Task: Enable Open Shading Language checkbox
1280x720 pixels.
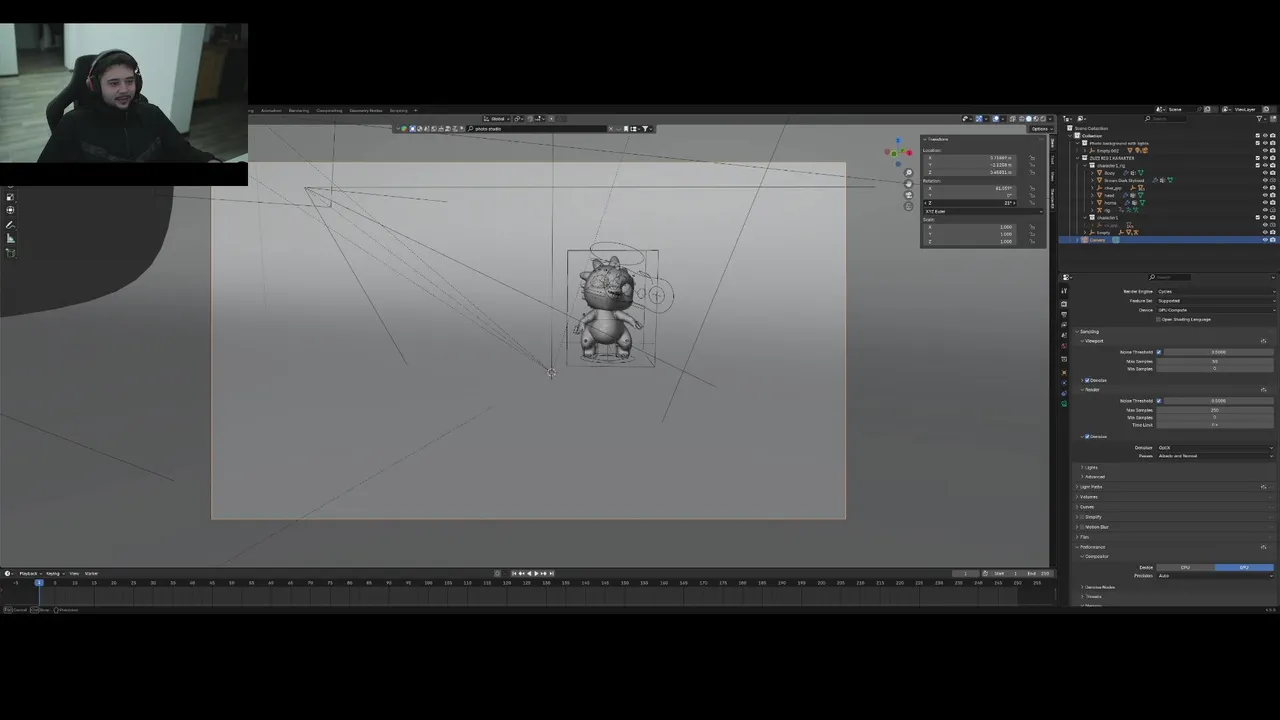Action: [1158, 319]
